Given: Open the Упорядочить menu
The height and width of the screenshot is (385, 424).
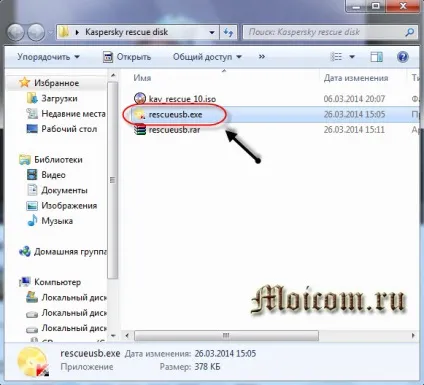Looking at the screenshot, I should pos(48,57).
